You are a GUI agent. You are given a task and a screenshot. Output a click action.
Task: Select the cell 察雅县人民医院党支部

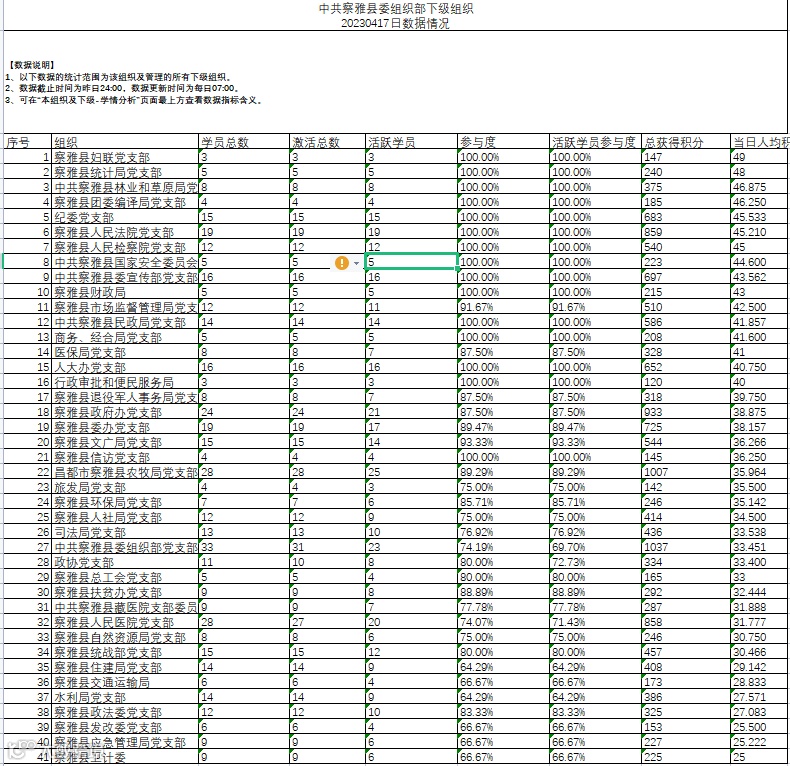coord(125,622)
